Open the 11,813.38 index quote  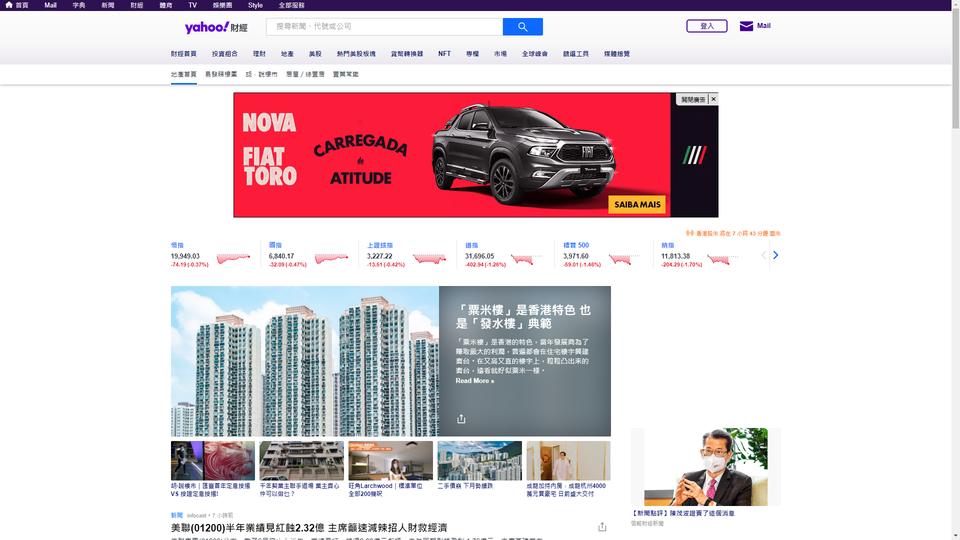(x=675, y=256)
